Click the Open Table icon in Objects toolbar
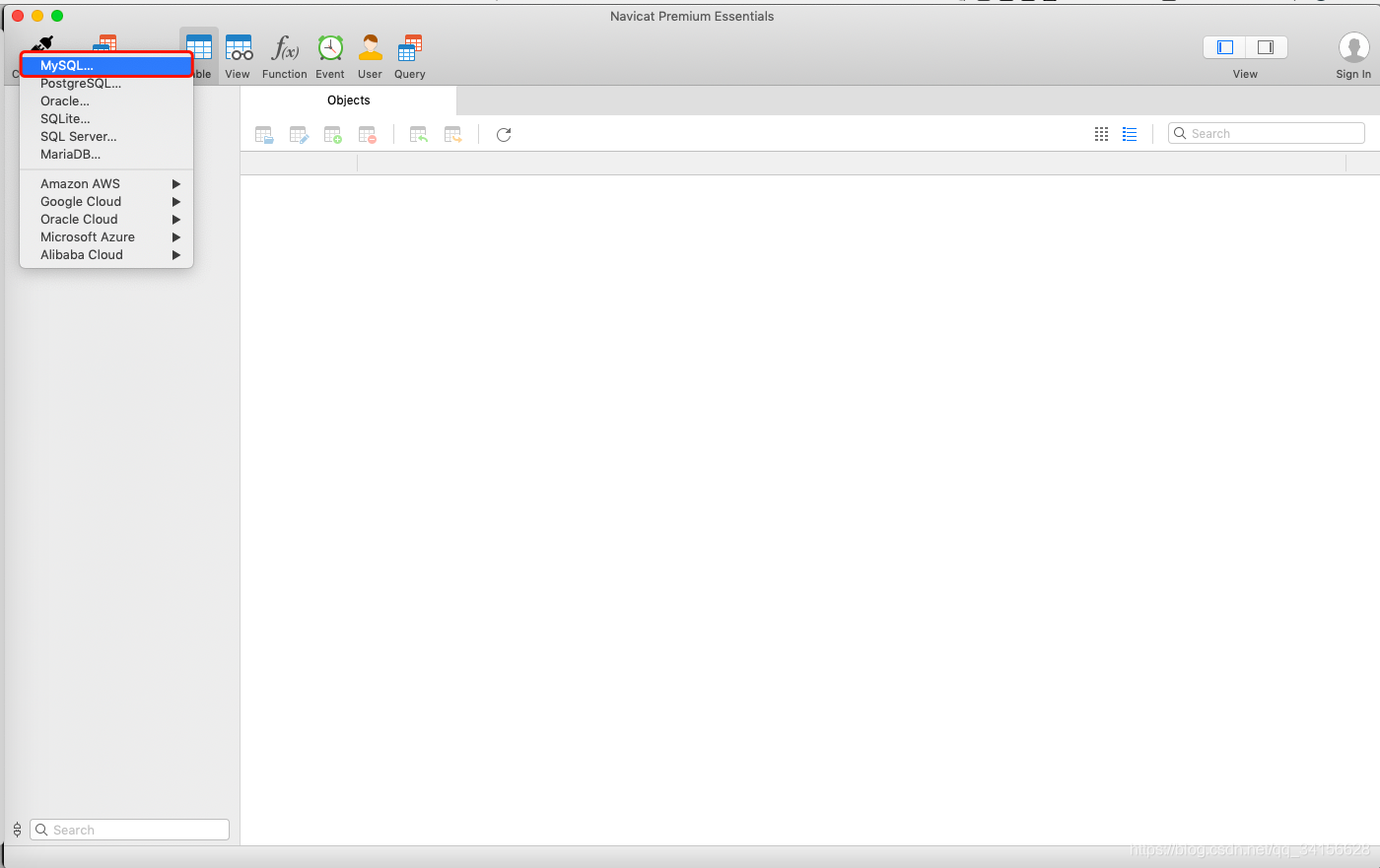Image resolution: width=1380 pixels, height=868 pixels. coord(264,135)
